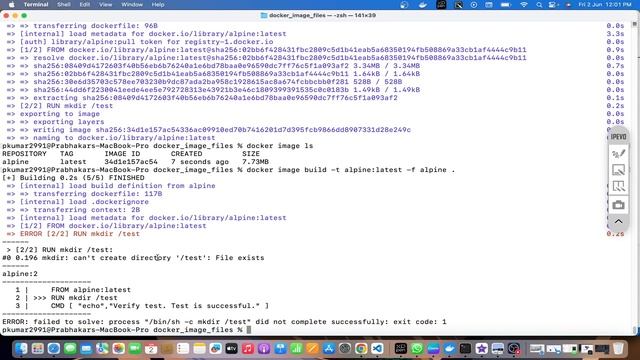Click the IPEVO label on floating toolbar
The height and width of the screenshot is (360, 640).
click(x=618, y=137)
